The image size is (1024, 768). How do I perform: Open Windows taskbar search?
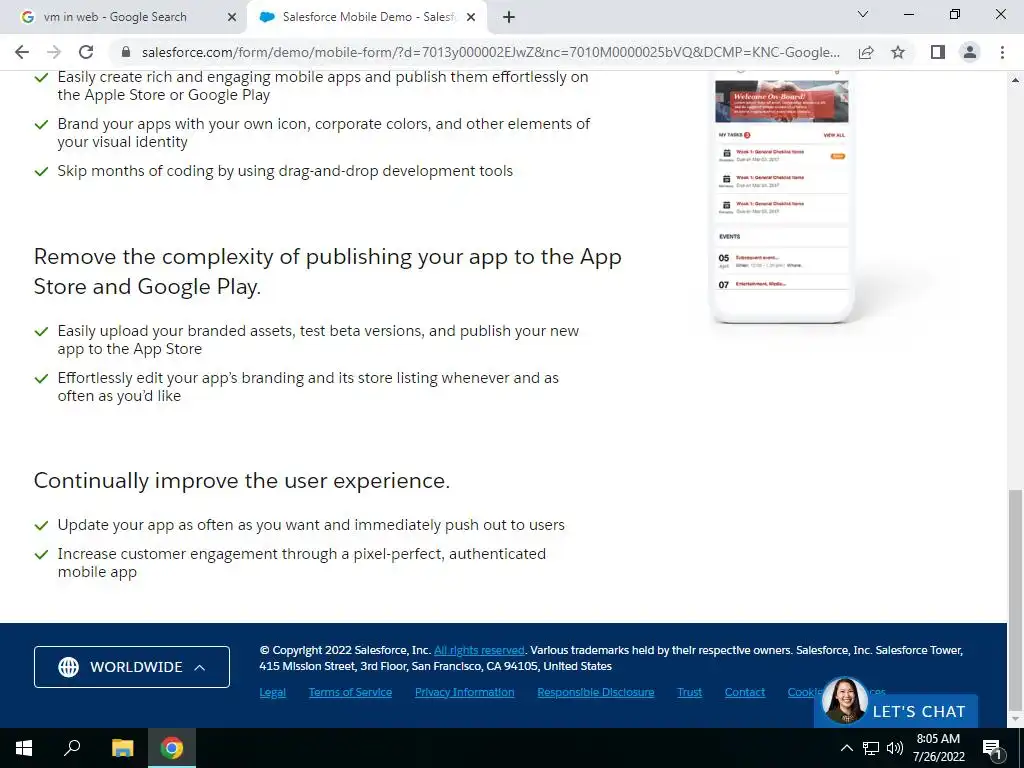click(x=72, y=748)
